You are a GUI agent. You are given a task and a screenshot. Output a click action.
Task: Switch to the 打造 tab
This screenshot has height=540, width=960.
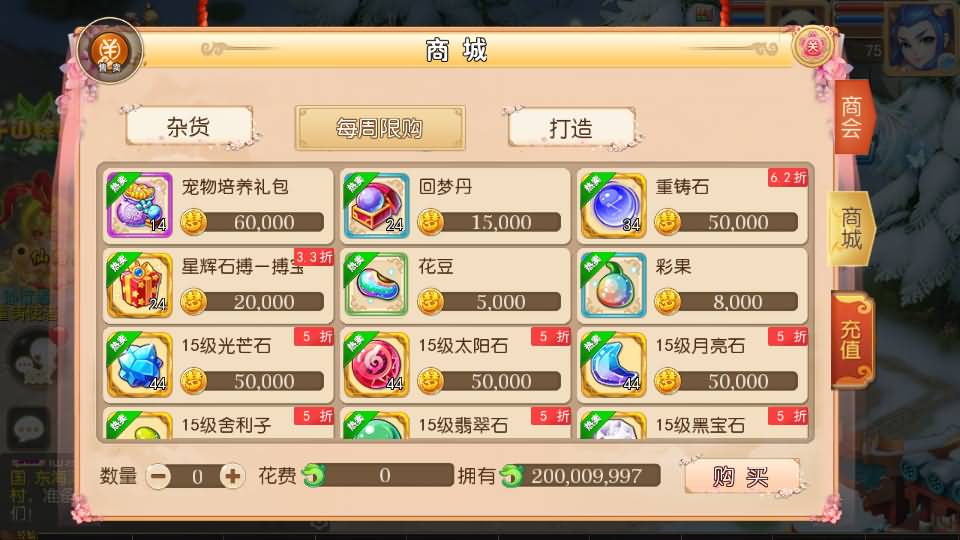pos(571,128)
